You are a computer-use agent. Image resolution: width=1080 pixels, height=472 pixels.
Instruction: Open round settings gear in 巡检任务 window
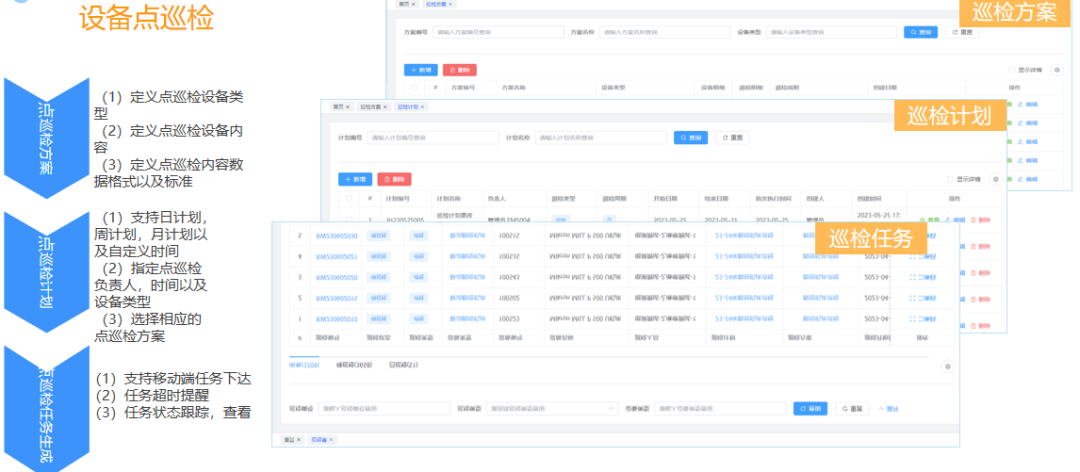[x=947, y=366]
